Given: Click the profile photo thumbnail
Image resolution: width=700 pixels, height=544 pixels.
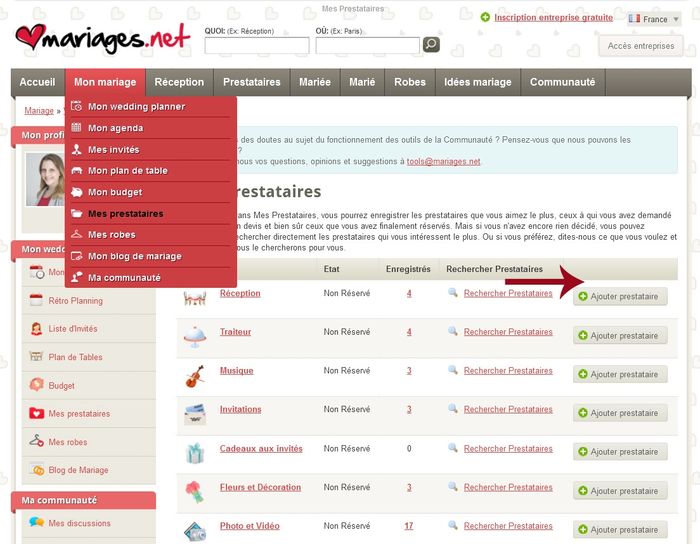Looking at the screenshot, I should click(x=45, y=179).
